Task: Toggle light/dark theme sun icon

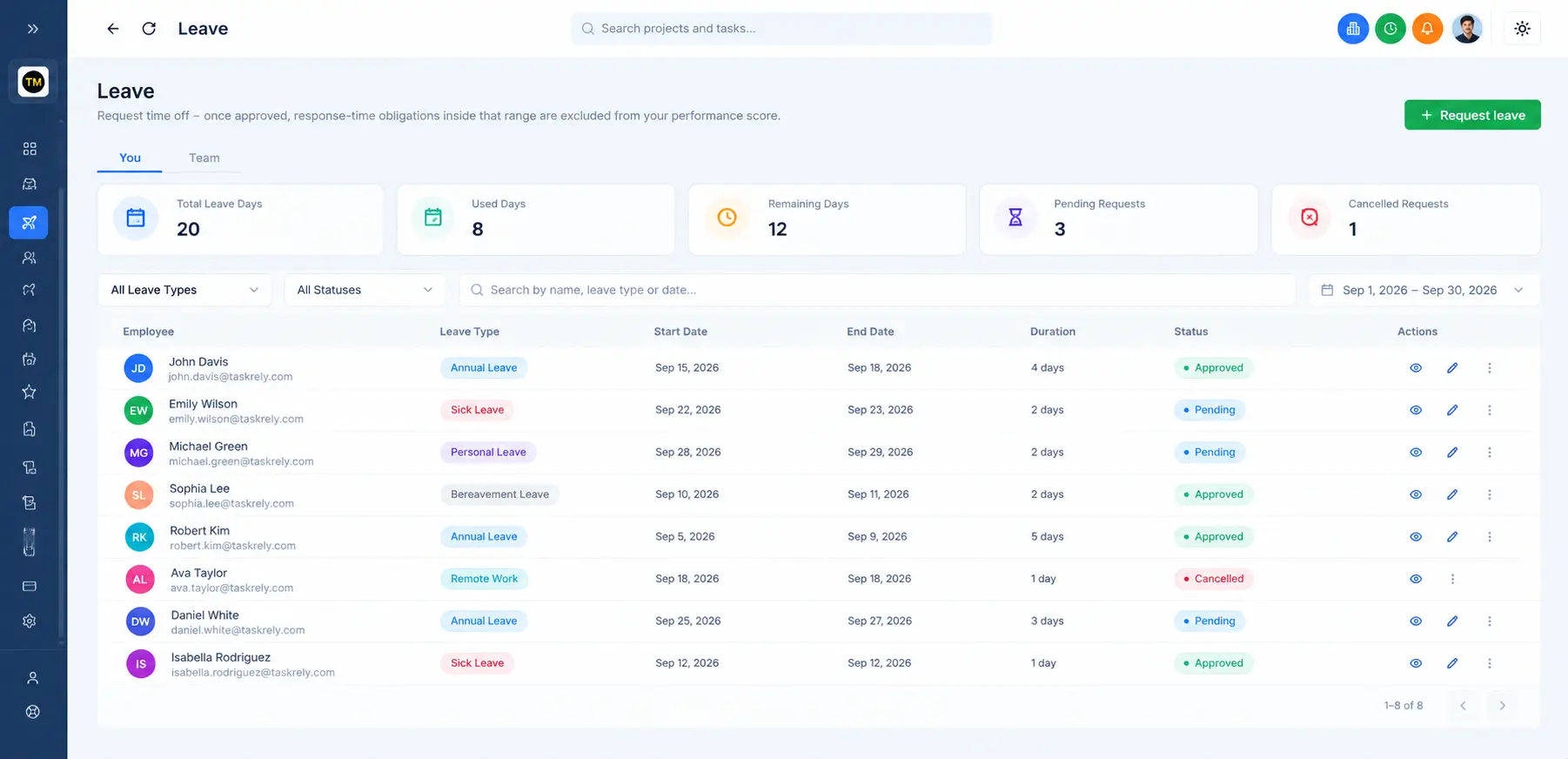Action: (x=1522, y=29)
